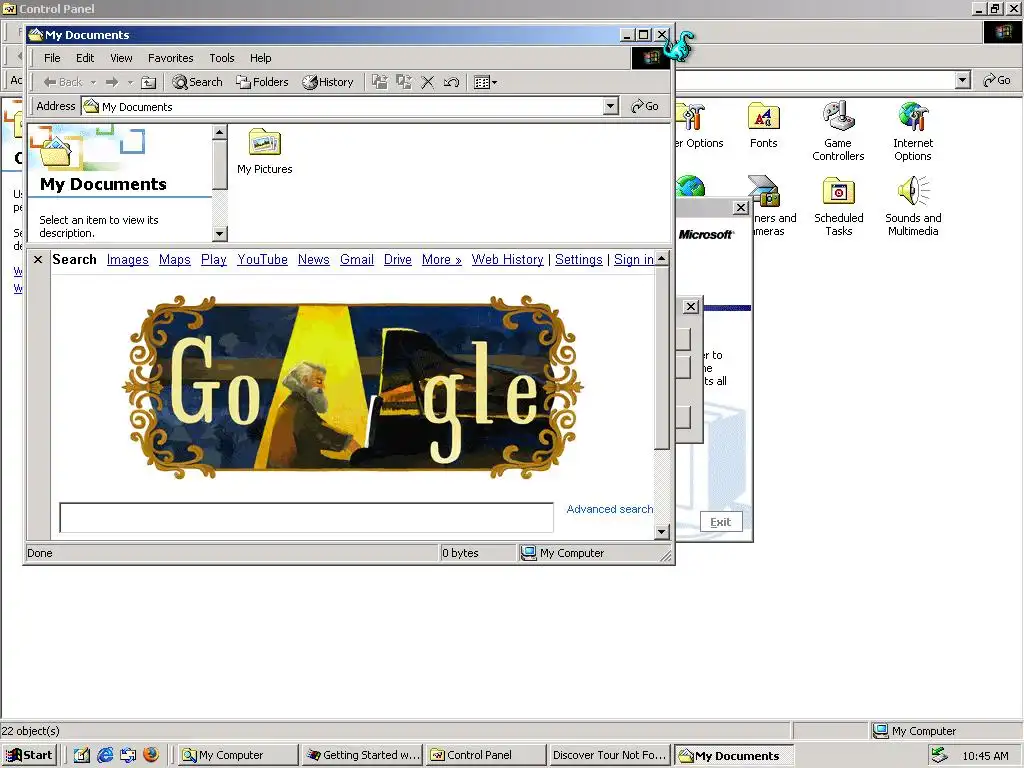
Task: Click the YouTube link
Action: point(263,259)
